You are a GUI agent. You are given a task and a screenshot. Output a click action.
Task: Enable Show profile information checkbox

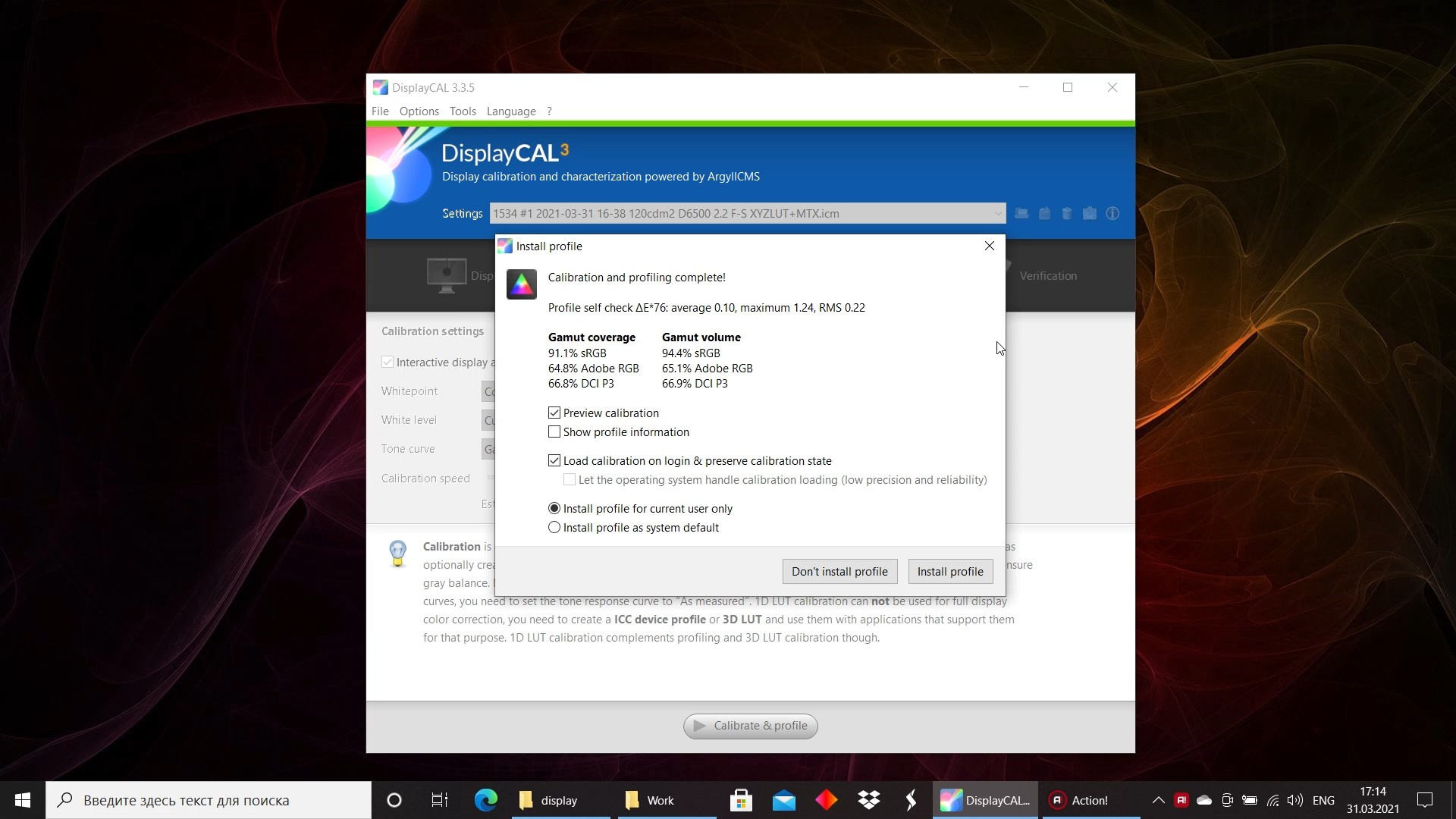coord(554,432)
